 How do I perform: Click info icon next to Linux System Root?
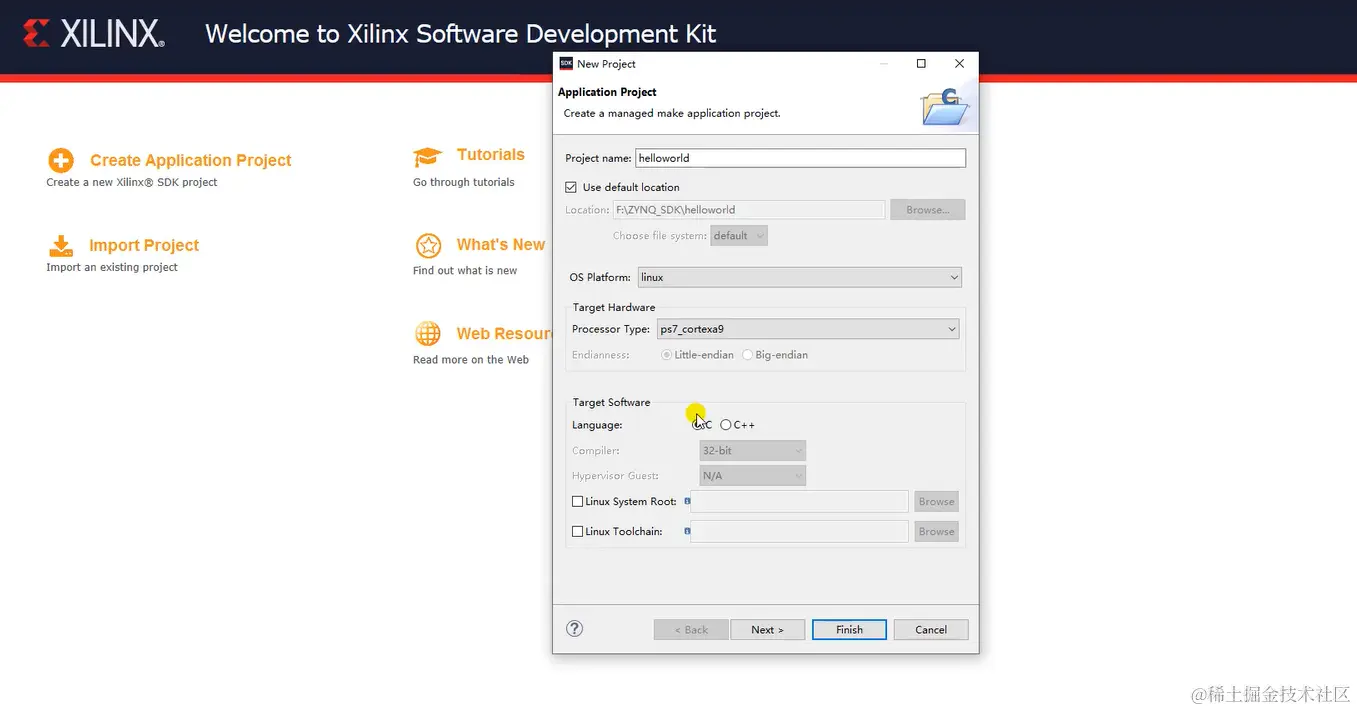click(687, 501)
